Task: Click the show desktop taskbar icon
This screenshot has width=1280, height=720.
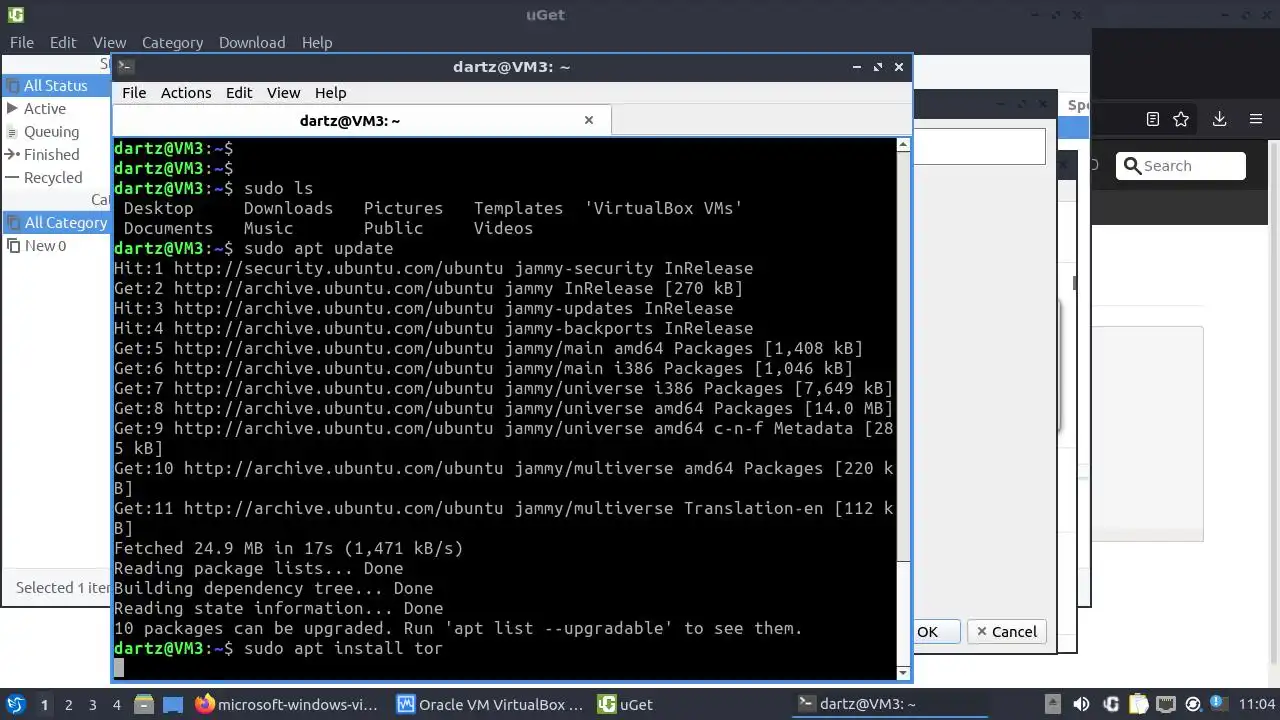Action: pyautogui.click(x=173, y=704)
